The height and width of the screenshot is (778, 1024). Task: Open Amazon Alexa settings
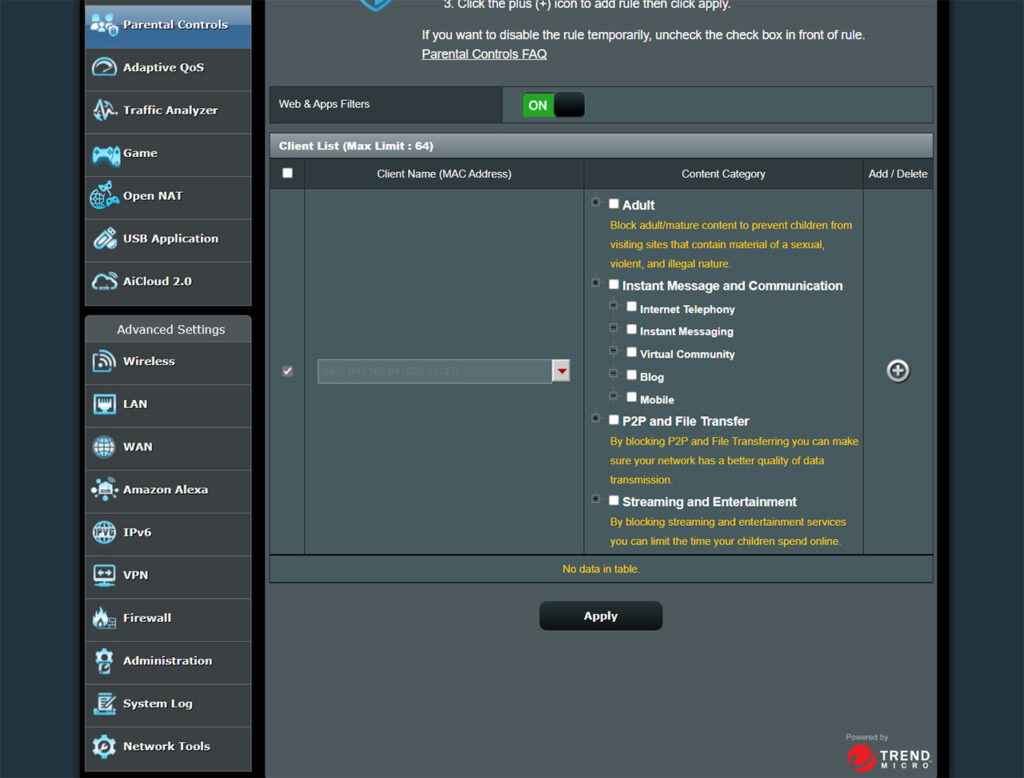pyautogui.click(x=167, y=491)
